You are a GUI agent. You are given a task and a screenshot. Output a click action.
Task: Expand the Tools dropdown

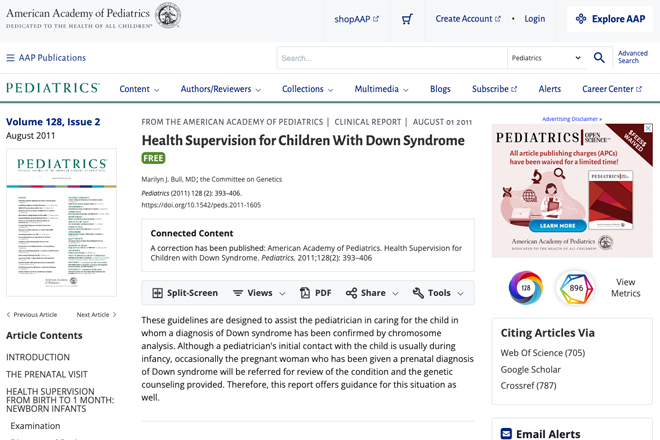tap(438, 293)
